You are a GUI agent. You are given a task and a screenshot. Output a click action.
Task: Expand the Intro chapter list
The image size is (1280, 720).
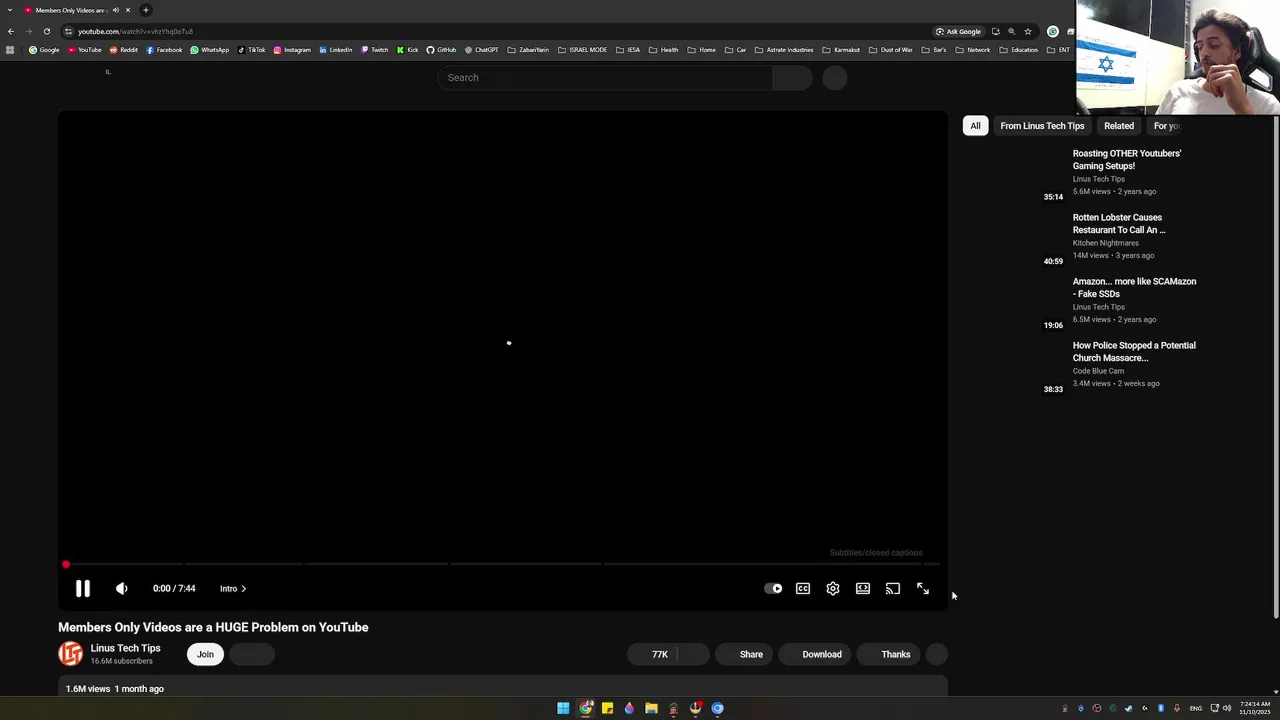click(233, 589)
